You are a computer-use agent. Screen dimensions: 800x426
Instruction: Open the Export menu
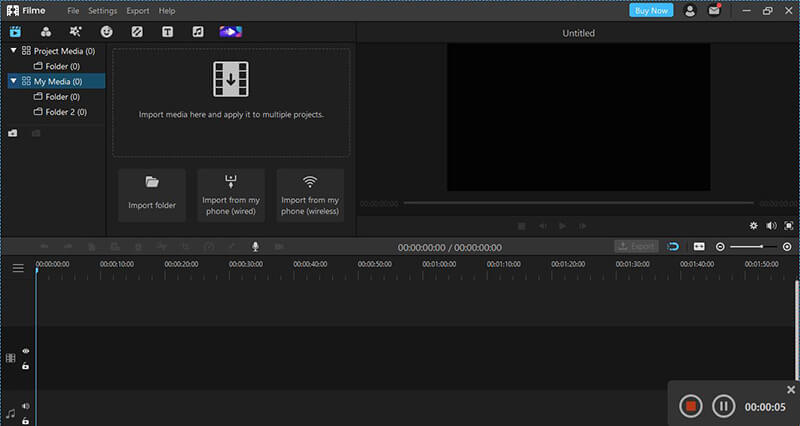coord(138,11)
